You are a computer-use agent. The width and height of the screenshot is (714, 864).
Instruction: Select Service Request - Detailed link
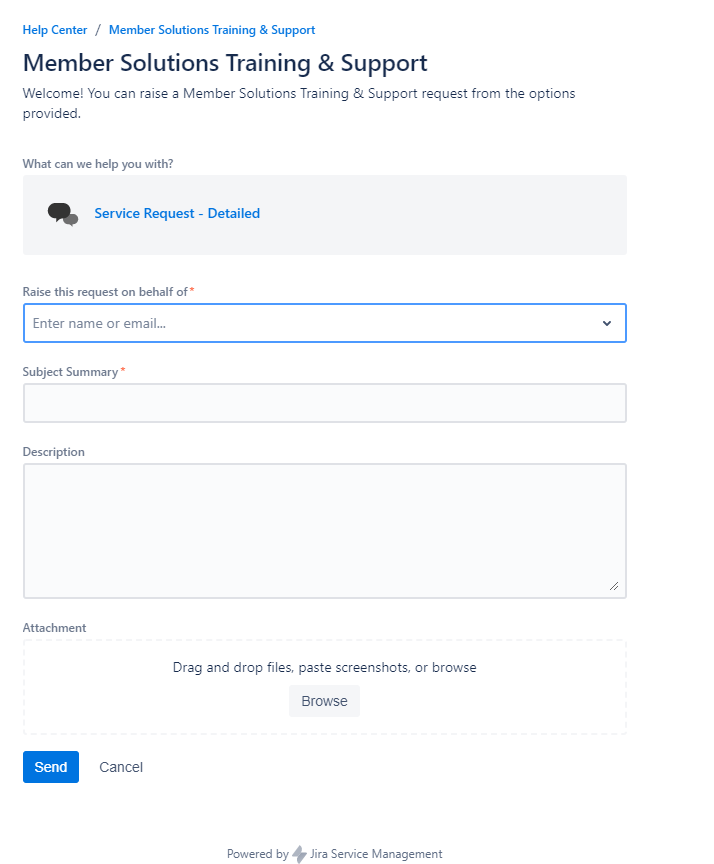coord(177,213)
